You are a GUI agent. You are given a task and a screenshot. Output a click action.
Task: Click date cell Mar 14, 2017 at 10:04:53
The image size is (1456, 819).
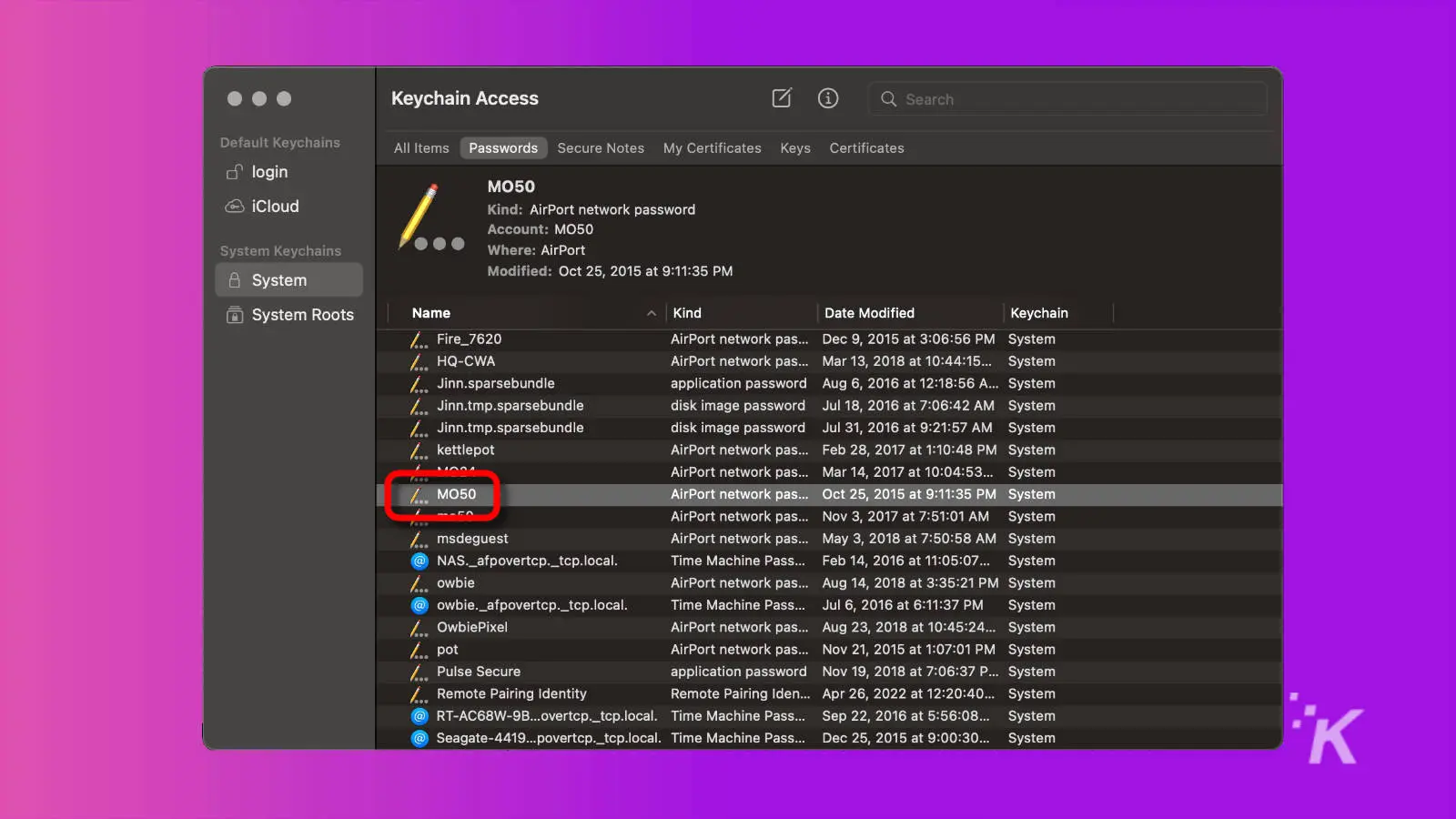tap(907, 472)
